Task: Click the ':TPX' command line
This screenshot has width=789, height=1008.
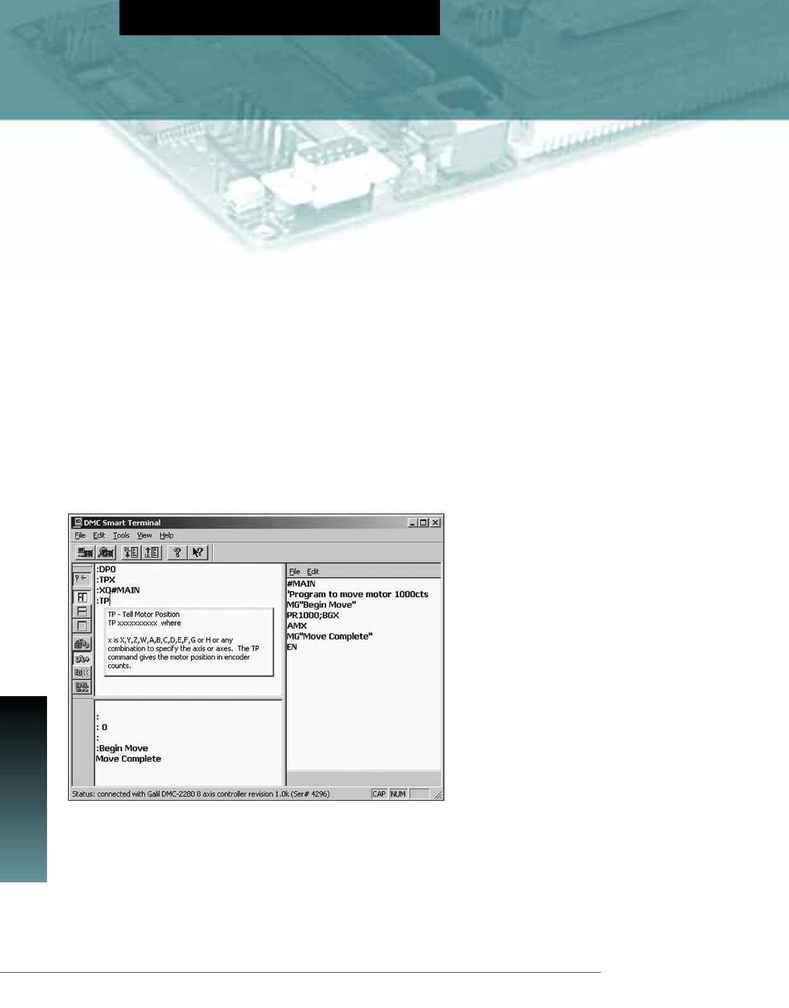Action: 106,580
